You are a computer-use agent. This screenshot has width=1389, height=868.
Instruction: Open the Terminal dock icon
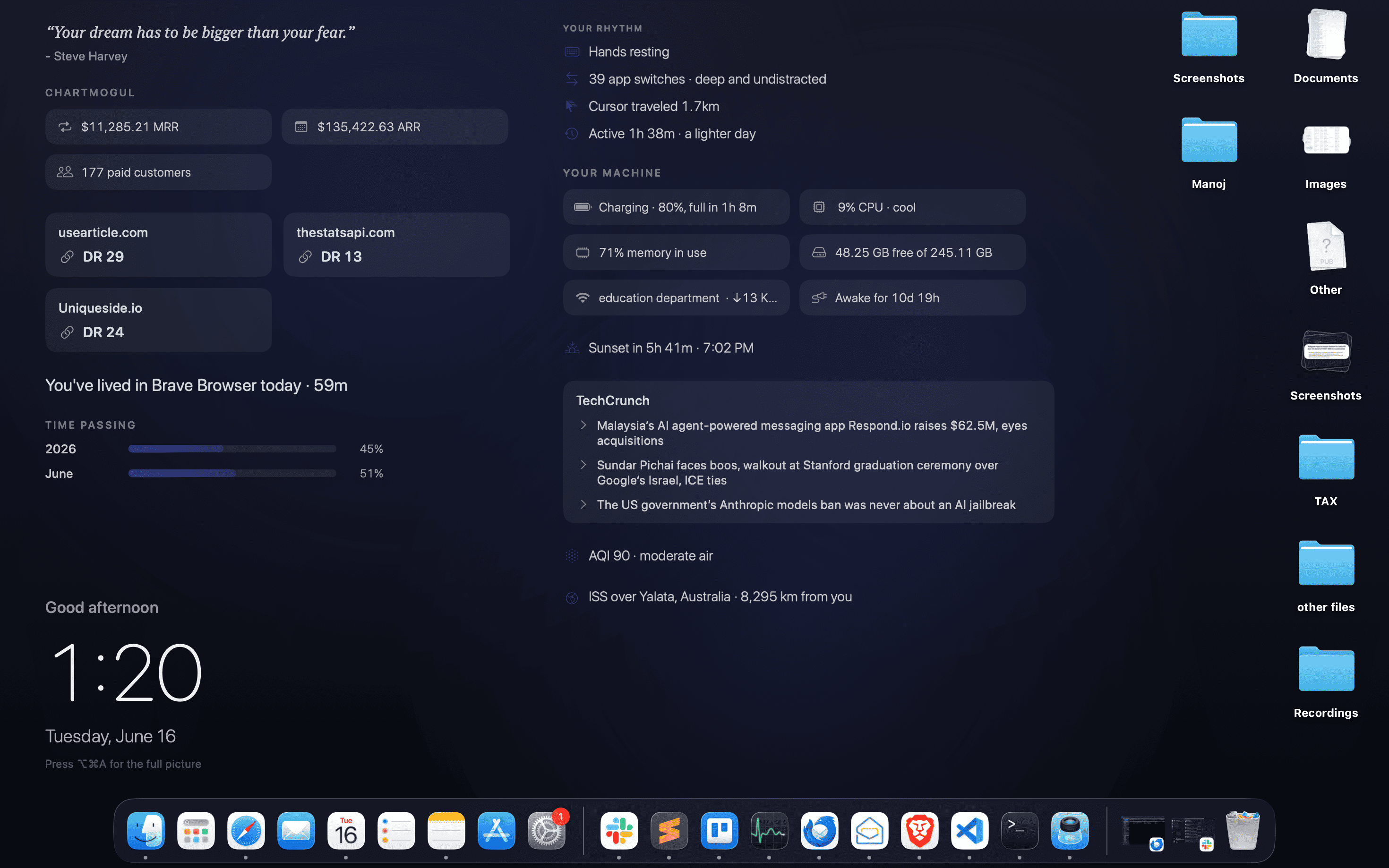coord(1019,831)
